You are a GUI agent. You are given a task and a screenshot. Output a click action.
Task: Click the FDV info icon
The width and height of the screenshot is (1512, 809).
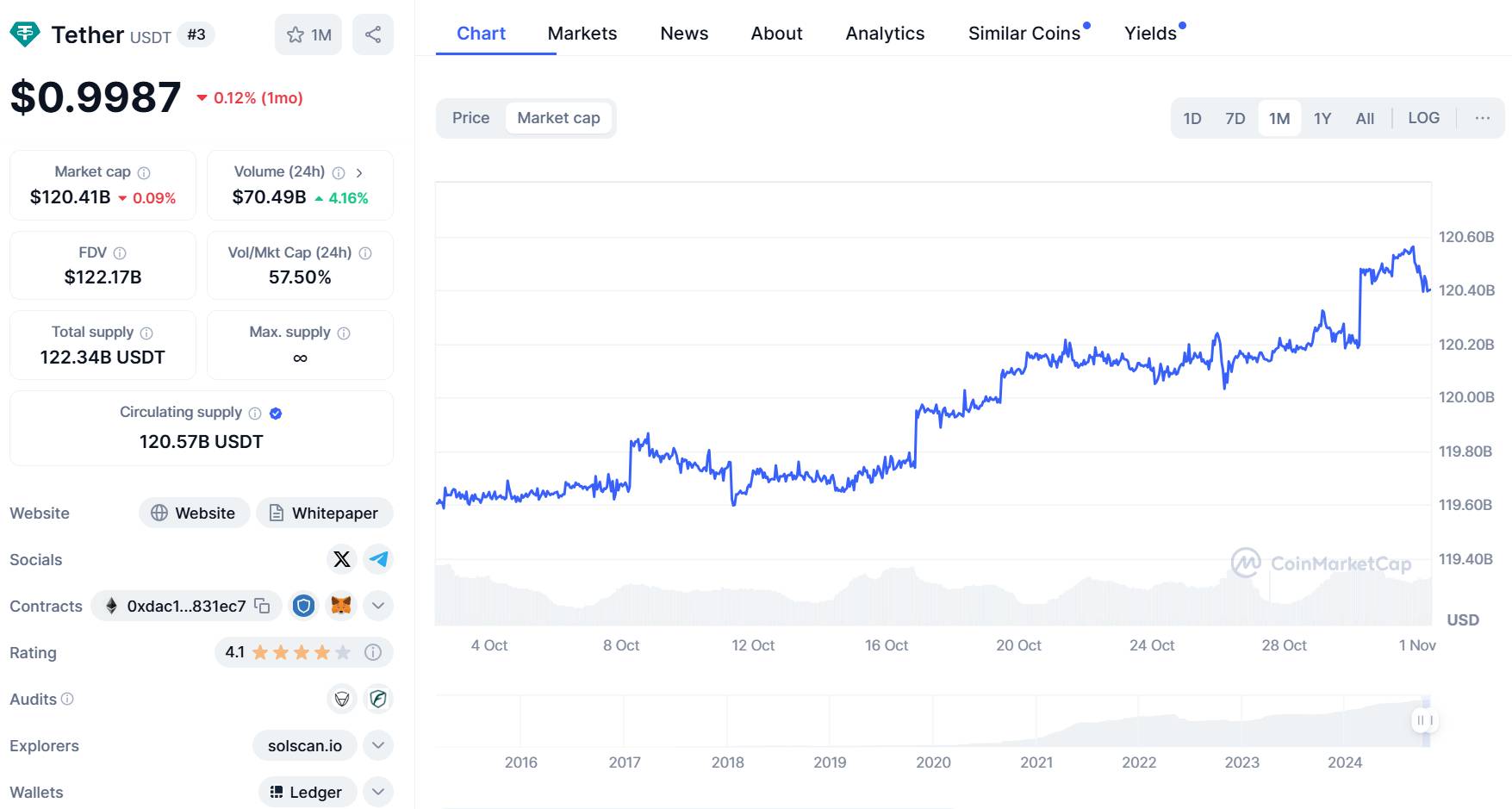120,253
